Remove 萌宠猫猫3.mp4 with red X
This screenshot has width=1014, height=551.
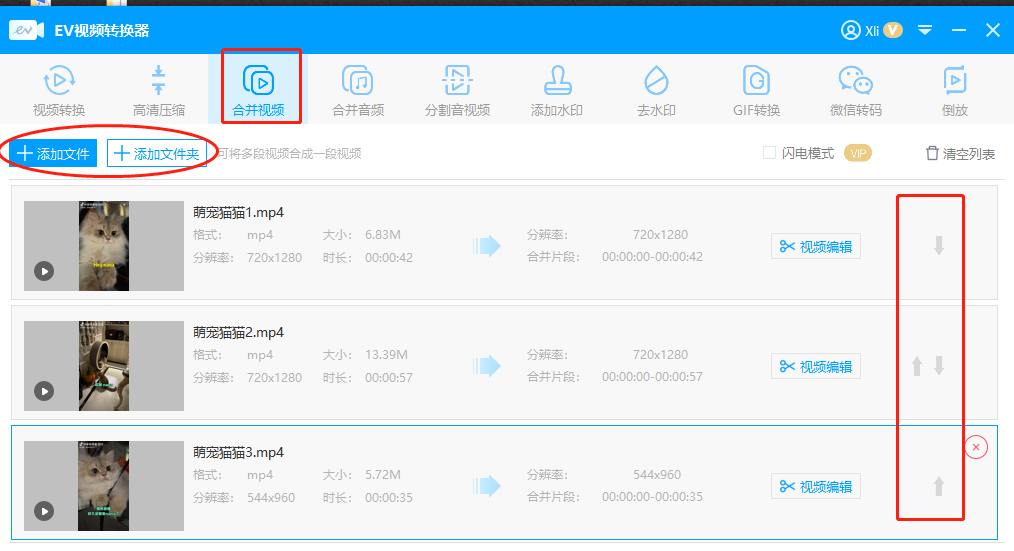976,447
